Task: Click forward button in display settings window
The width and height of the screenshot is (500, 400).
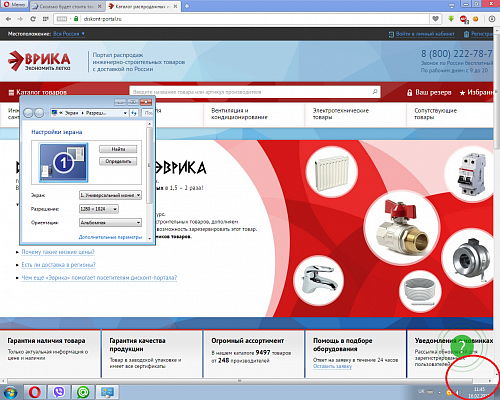Action: tap(39, 113)
